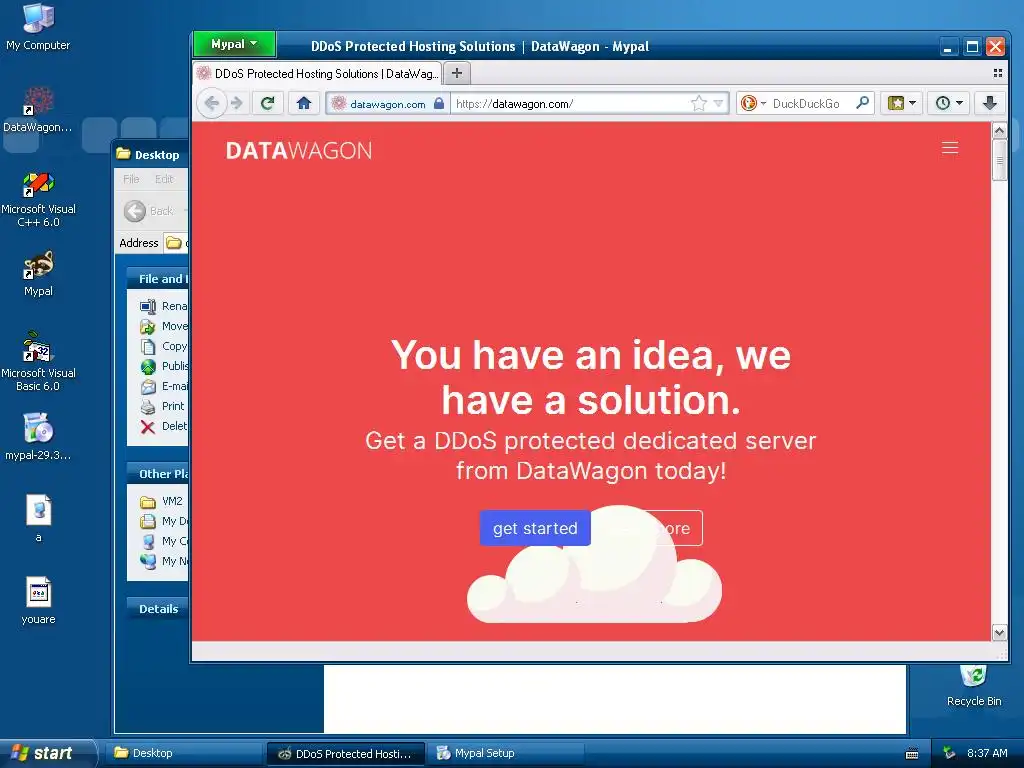
Task: Click the 8:37 AM clock
Action: pos(987,753)
